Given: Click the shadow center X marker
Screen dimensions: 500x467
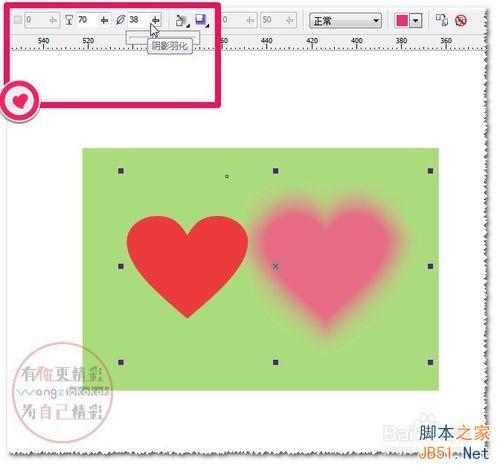Looking at the screenshot, I should (275, 266).
